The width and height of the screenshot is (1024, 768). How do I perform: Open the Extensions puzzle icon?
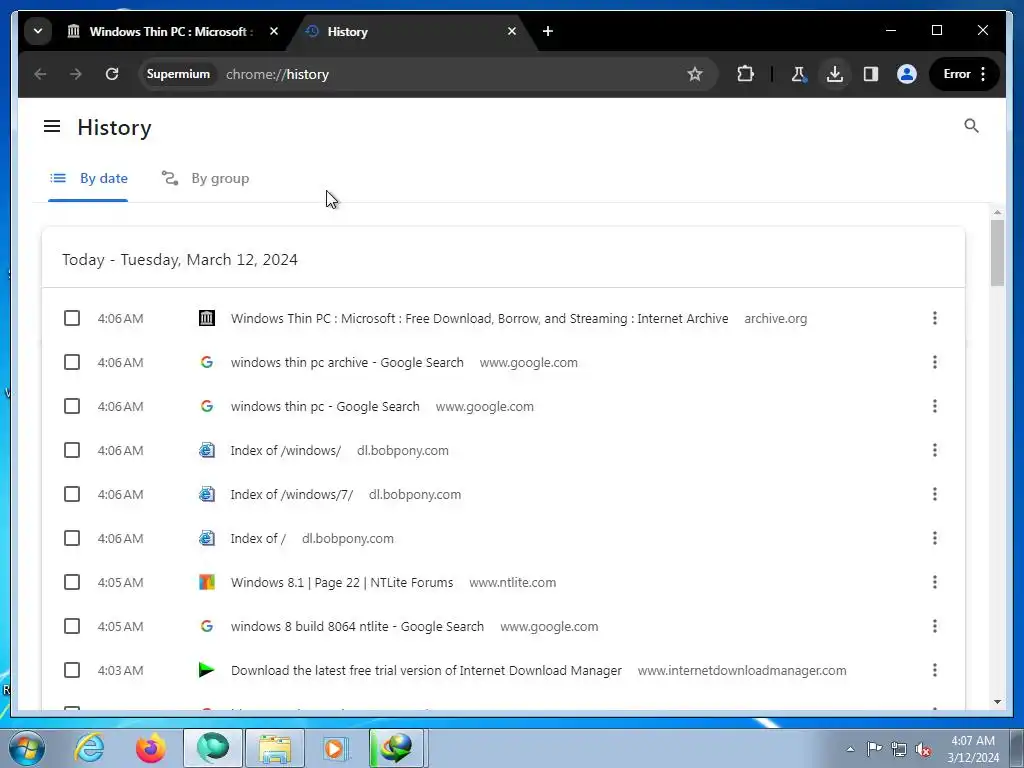(x=745, y=74)
